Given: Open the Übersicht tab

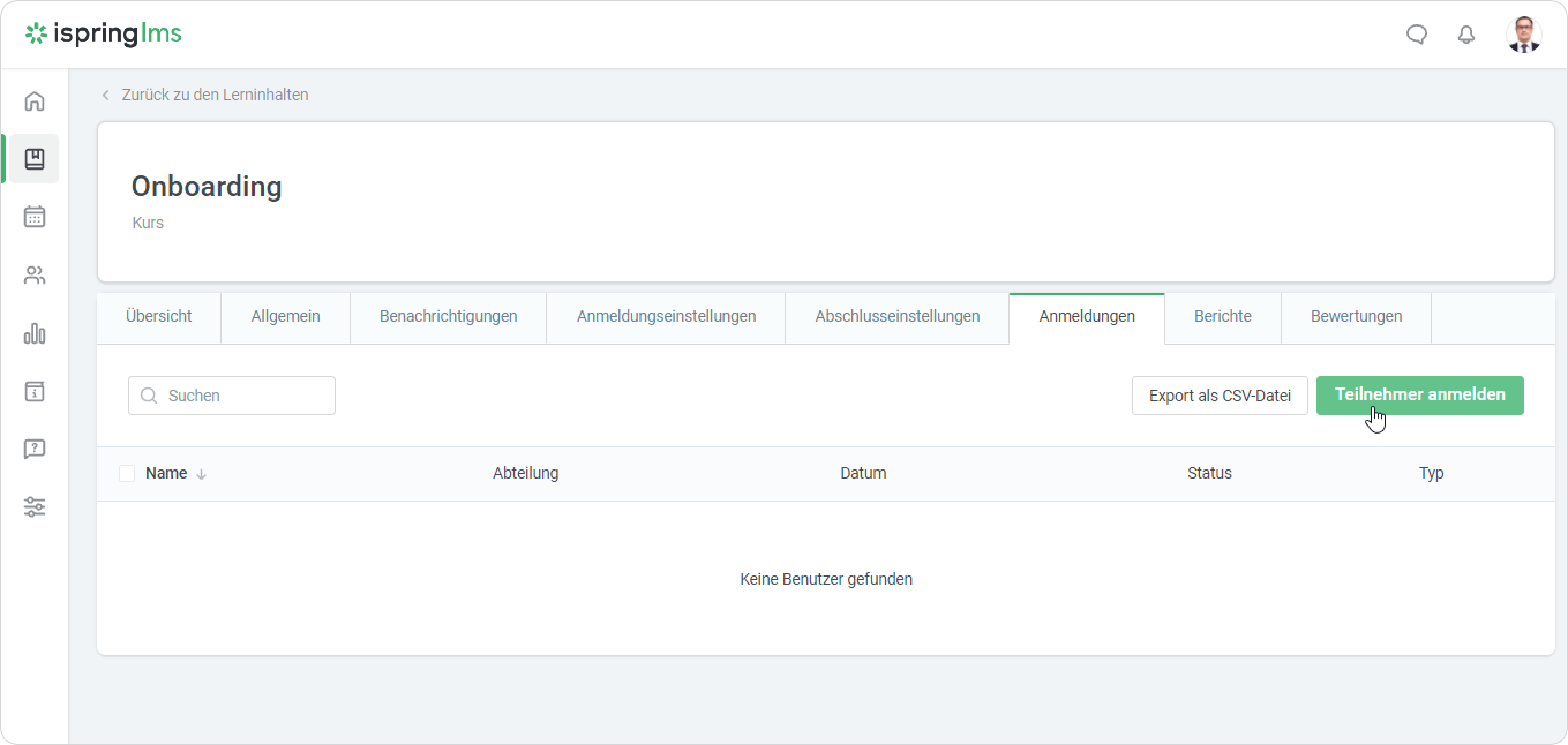Looking at the screenshot, I should click(158, 316).
